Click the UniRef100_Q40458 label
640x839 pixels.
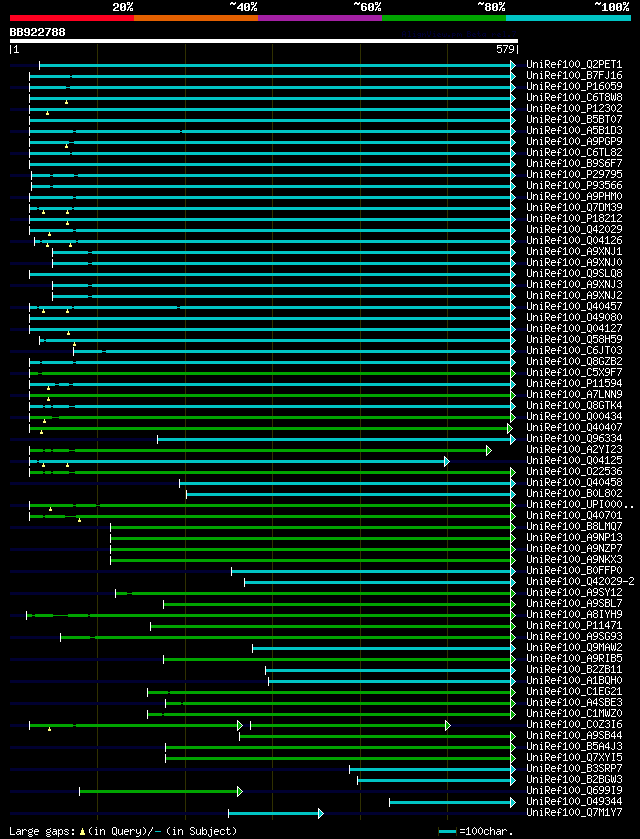574,482
